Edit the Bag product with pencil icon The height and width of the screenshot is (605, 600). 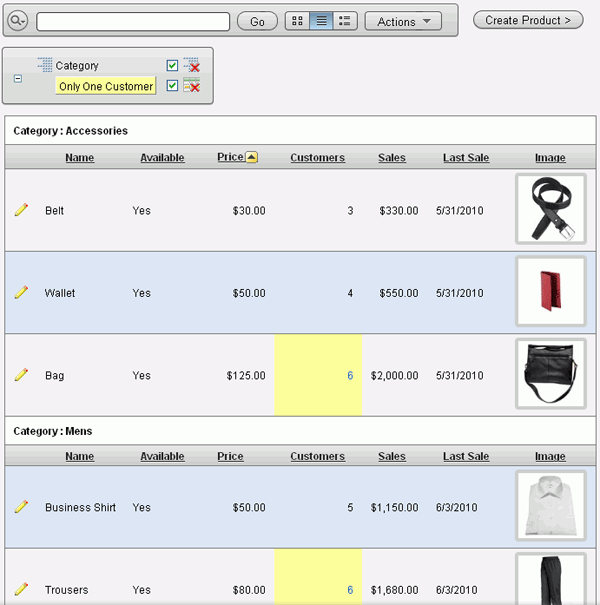click(x=21, y=374)
